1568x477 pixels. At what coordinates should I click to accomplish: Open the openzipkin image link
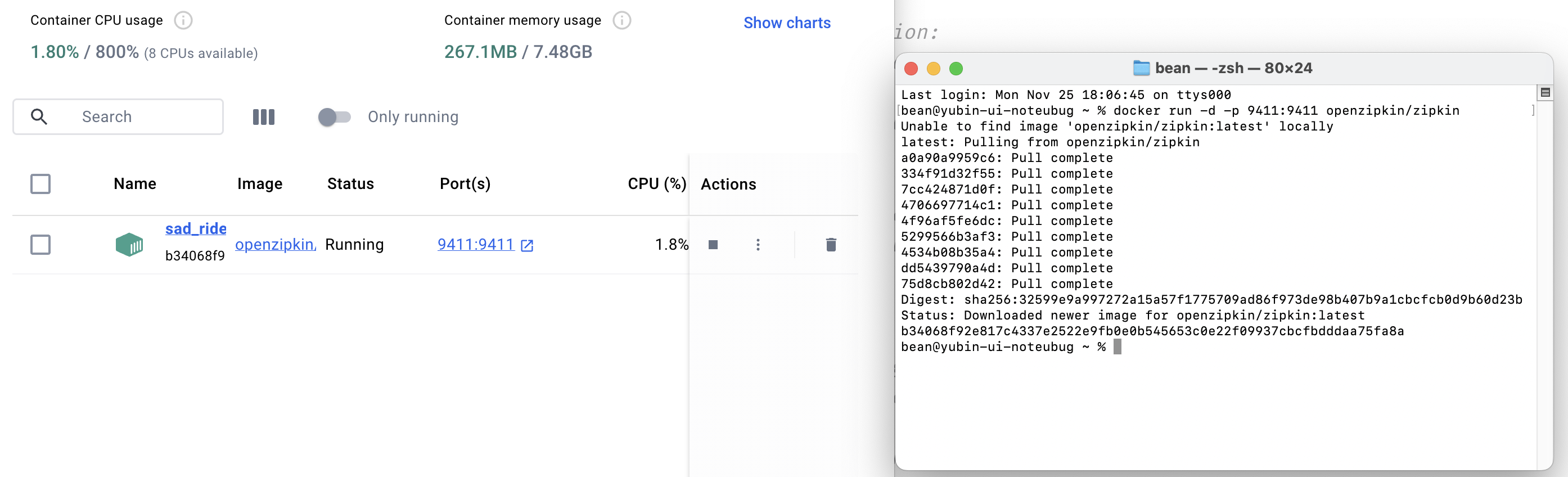[275, 245]
